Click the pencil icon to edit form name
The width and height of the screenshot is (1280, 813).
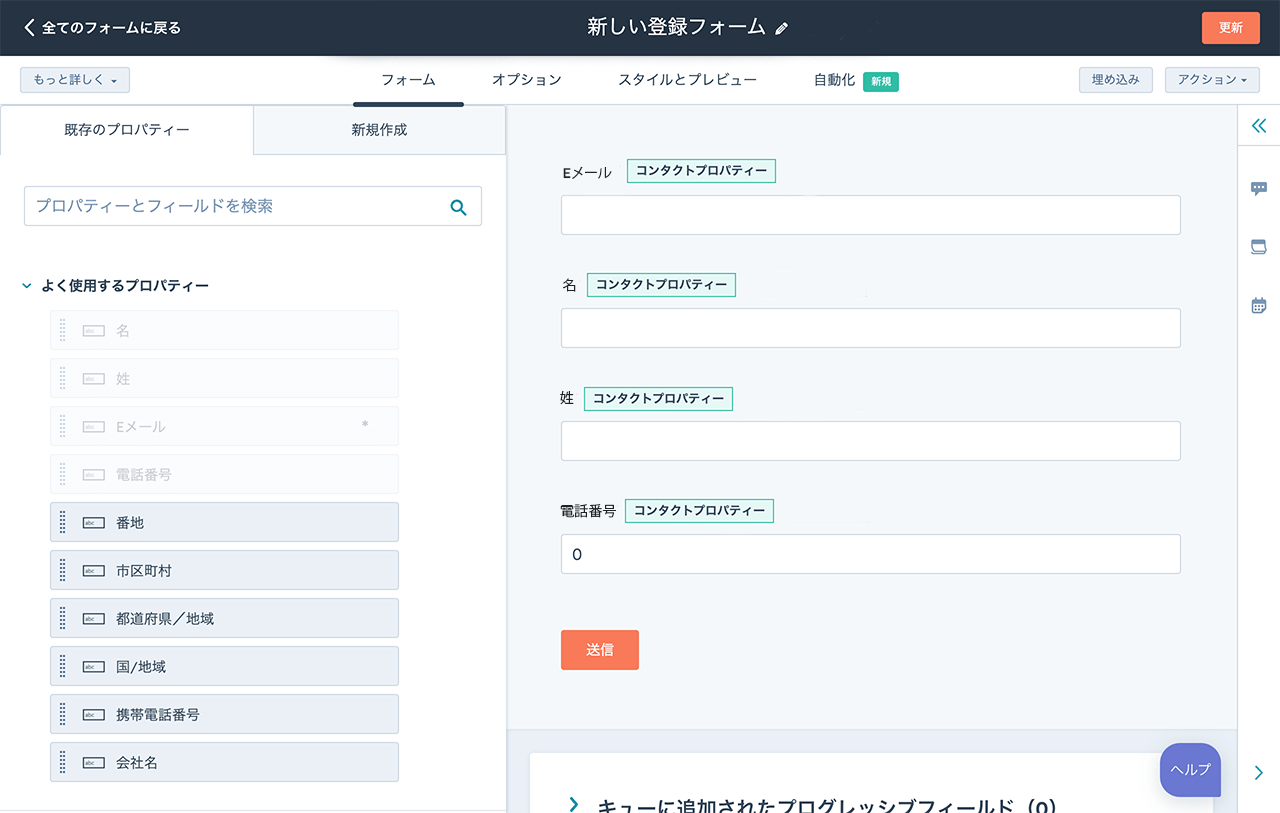(782, 29)
